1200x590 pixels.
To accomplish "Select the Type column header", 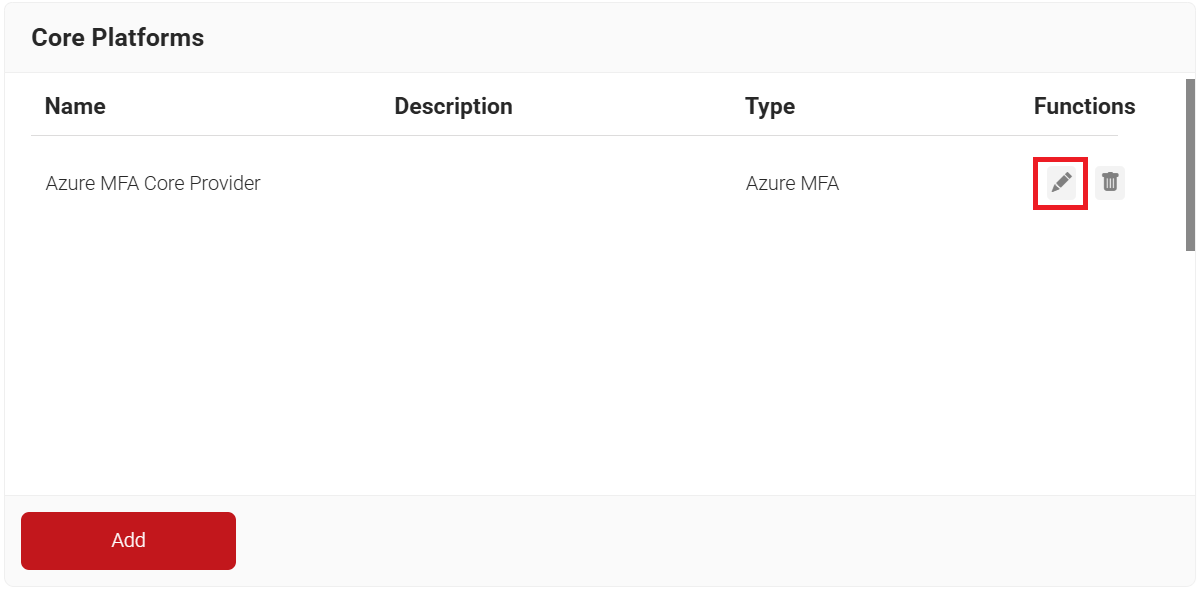I will (x=770, y=106).
